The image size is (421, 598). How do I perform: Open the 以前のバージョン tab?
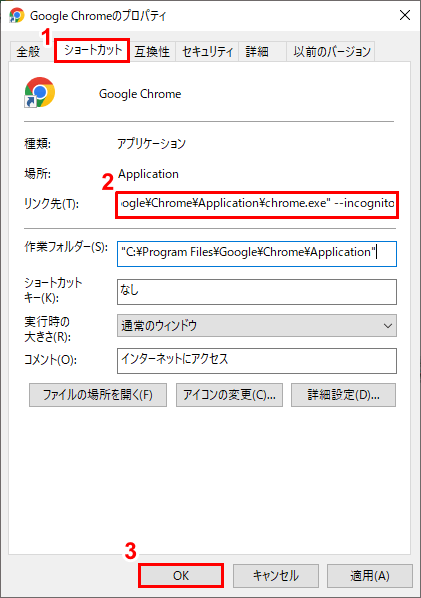(x=331, y=51)
